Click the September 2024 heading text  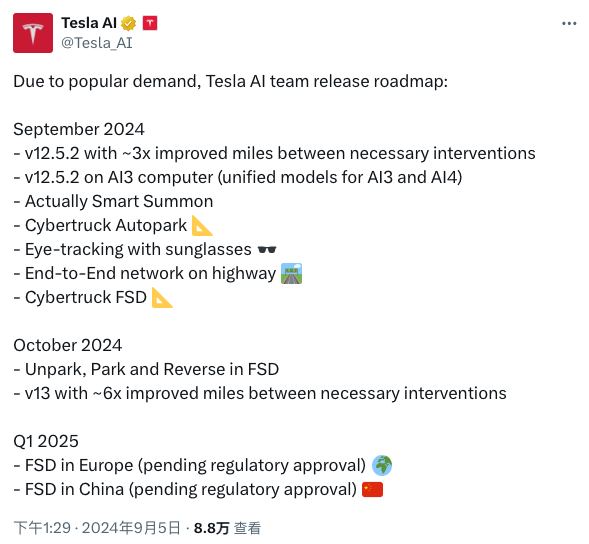[x=79, y=130]
